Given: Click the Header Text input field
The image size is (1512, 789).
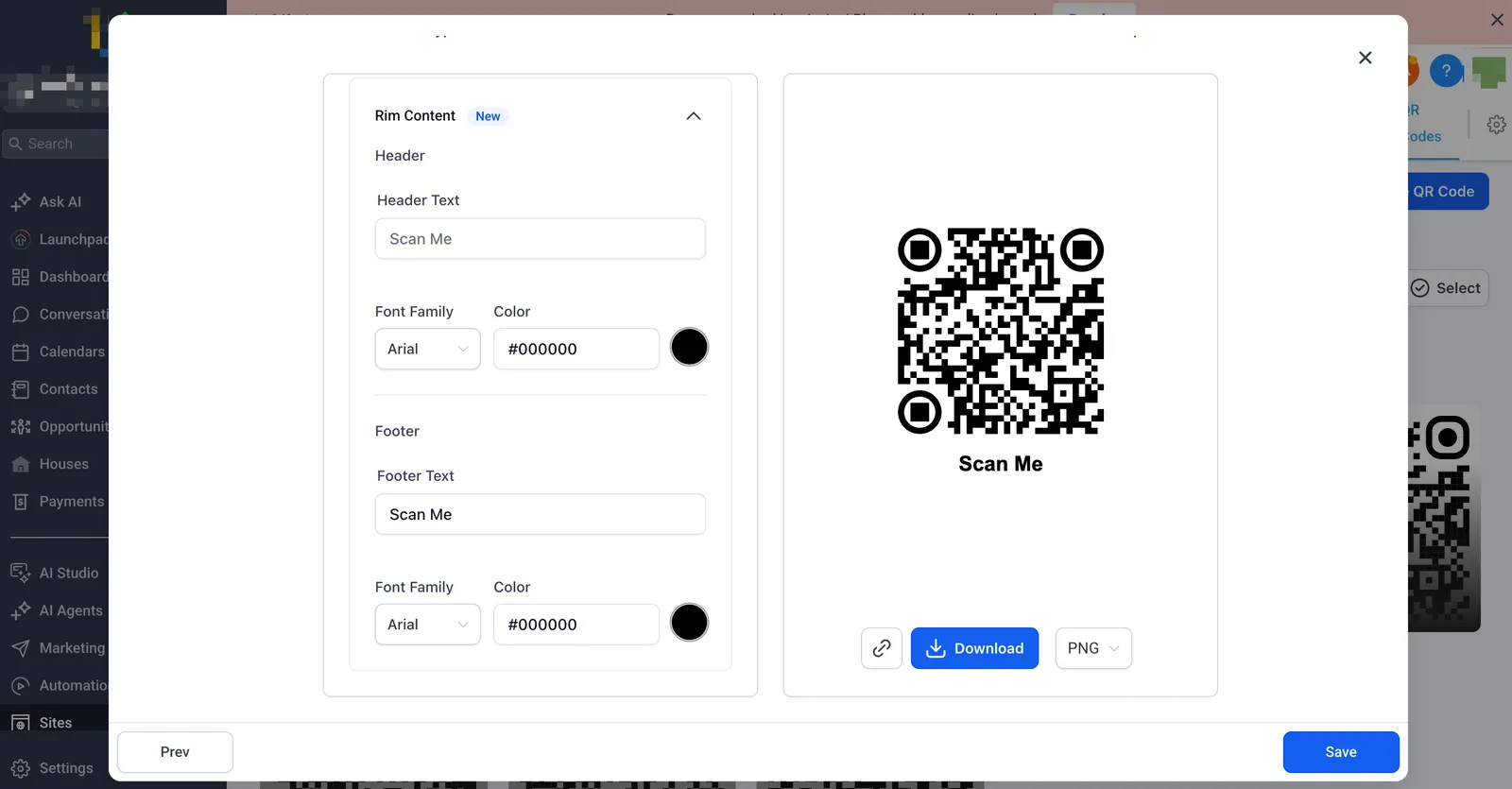Looking at the screenshot, I should tap(541, 239).
